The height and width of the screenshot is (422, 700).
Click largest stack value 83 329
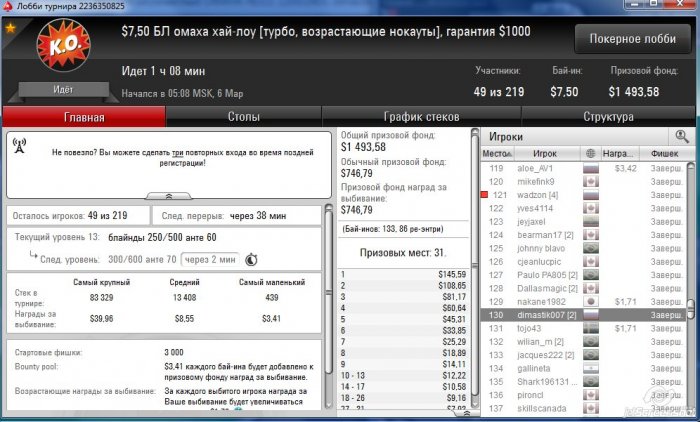click(101, 297)
